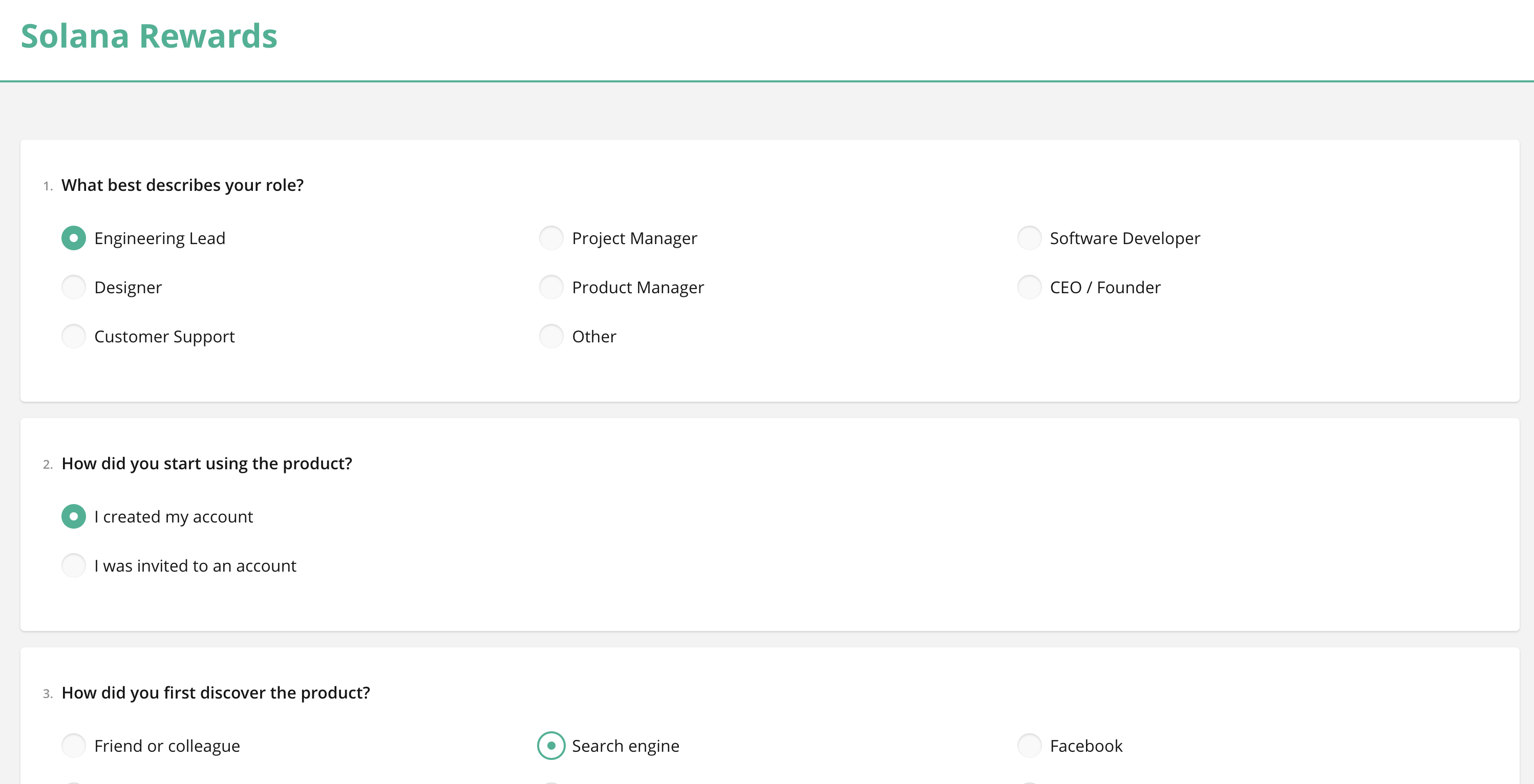Click the Search engine label text
Screen dimensions: 1534x784
click(625, 747)
